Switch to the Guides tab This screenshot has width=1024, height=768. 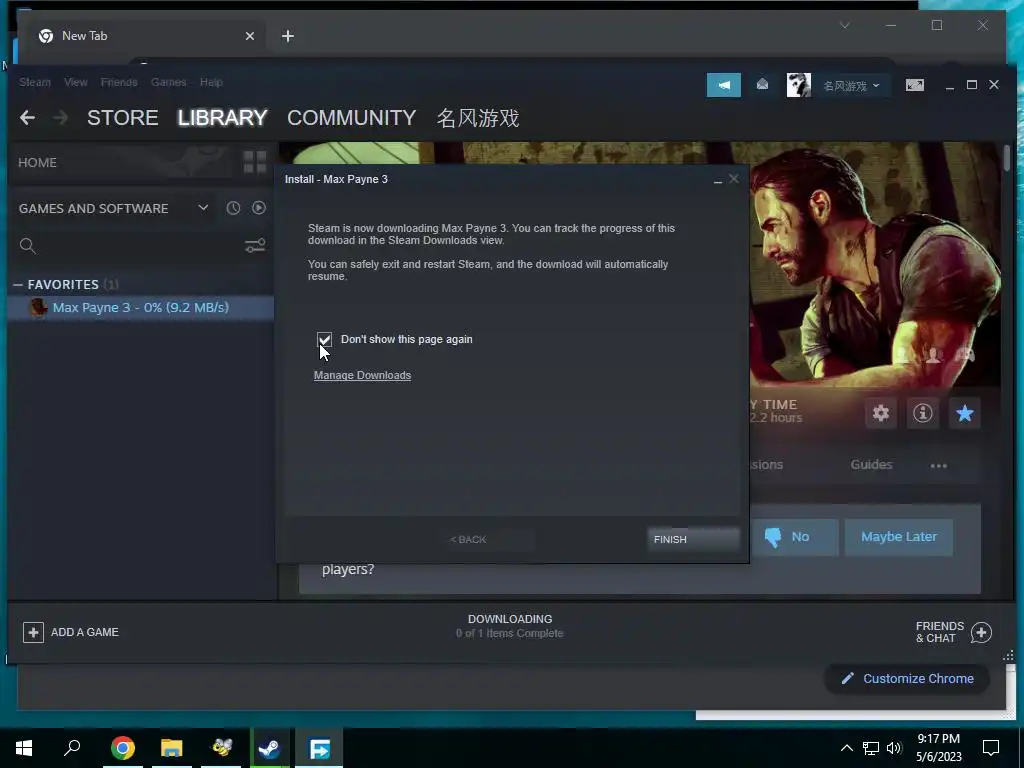(871, 464)
